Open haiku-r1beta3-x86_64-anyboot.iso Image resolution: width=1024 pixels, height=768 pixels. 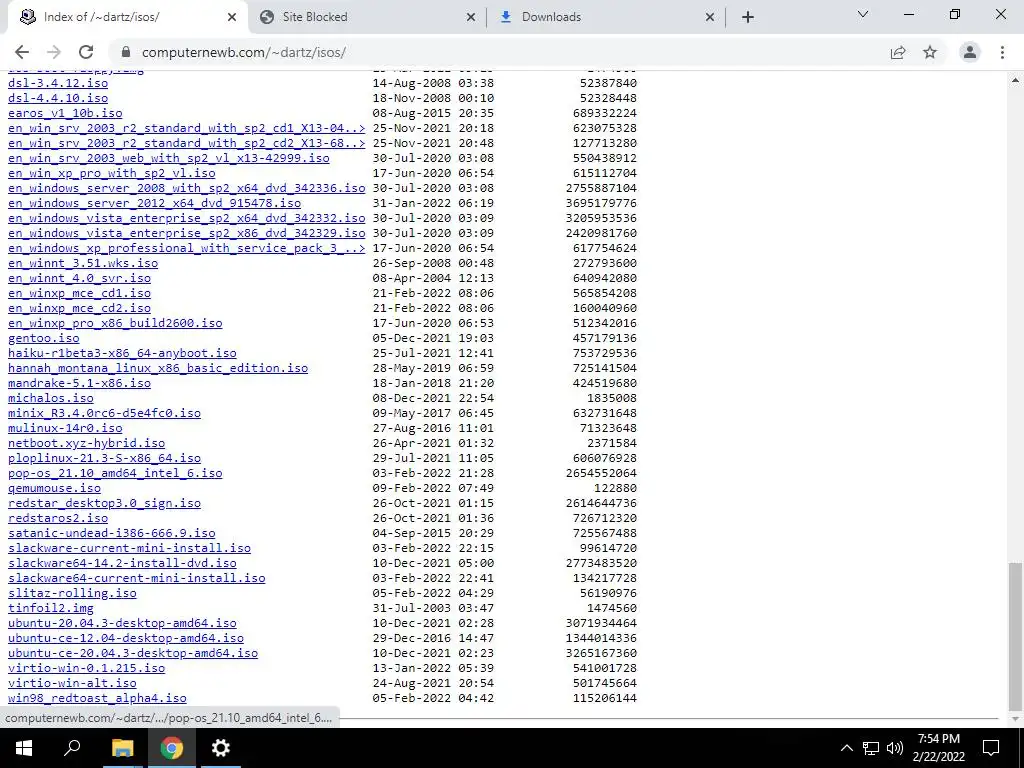[122, 353]
